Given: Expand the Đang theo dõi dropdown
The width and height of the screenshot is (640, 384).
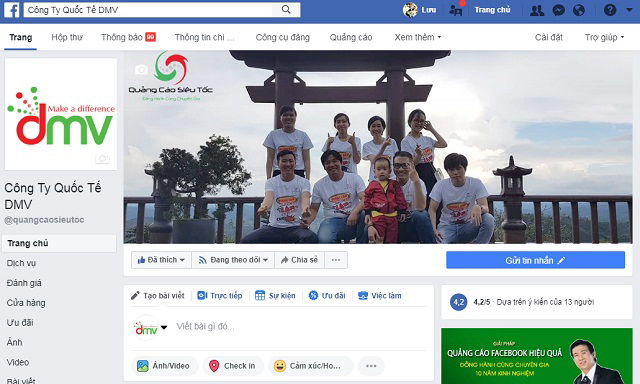Looking at the screenshot, I should pyautogui.click(x=233, y=260).
